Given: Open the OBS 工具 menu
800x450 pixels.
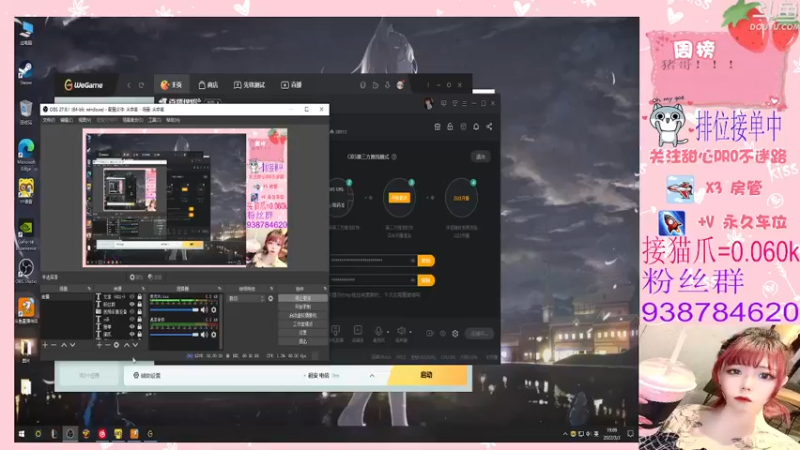Looking at the screenshot, I should click(x=155, y=120).
